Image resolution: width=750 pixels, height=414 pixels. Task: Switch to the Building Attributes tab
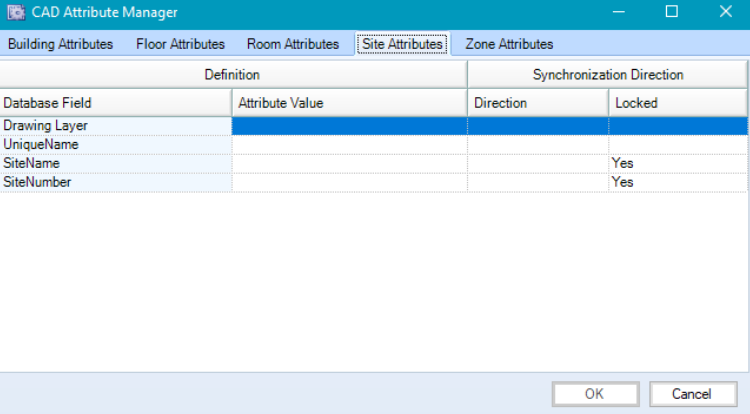click(x=60, y=44)
